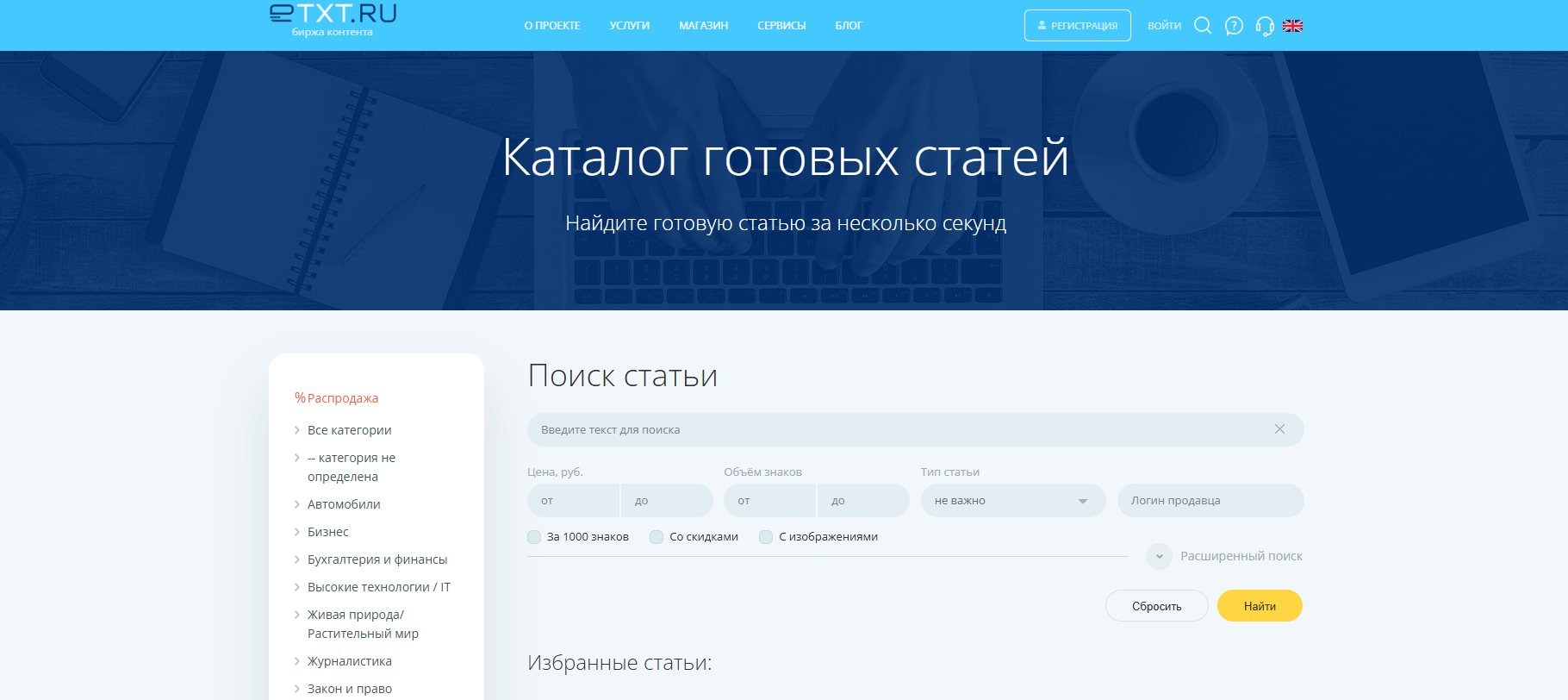Open support via the headset icon

click(1265, 26)
